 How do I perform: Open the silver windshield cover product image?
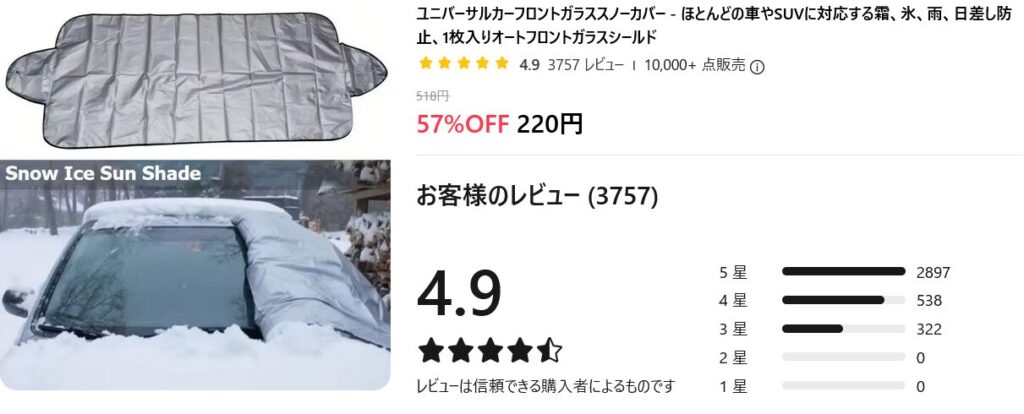tap(196, 80)
